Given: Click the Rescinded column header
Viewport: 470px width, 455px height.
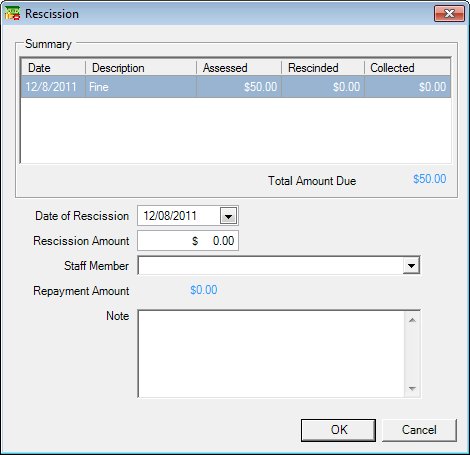Looking at the screenshot, I should 323,68.
